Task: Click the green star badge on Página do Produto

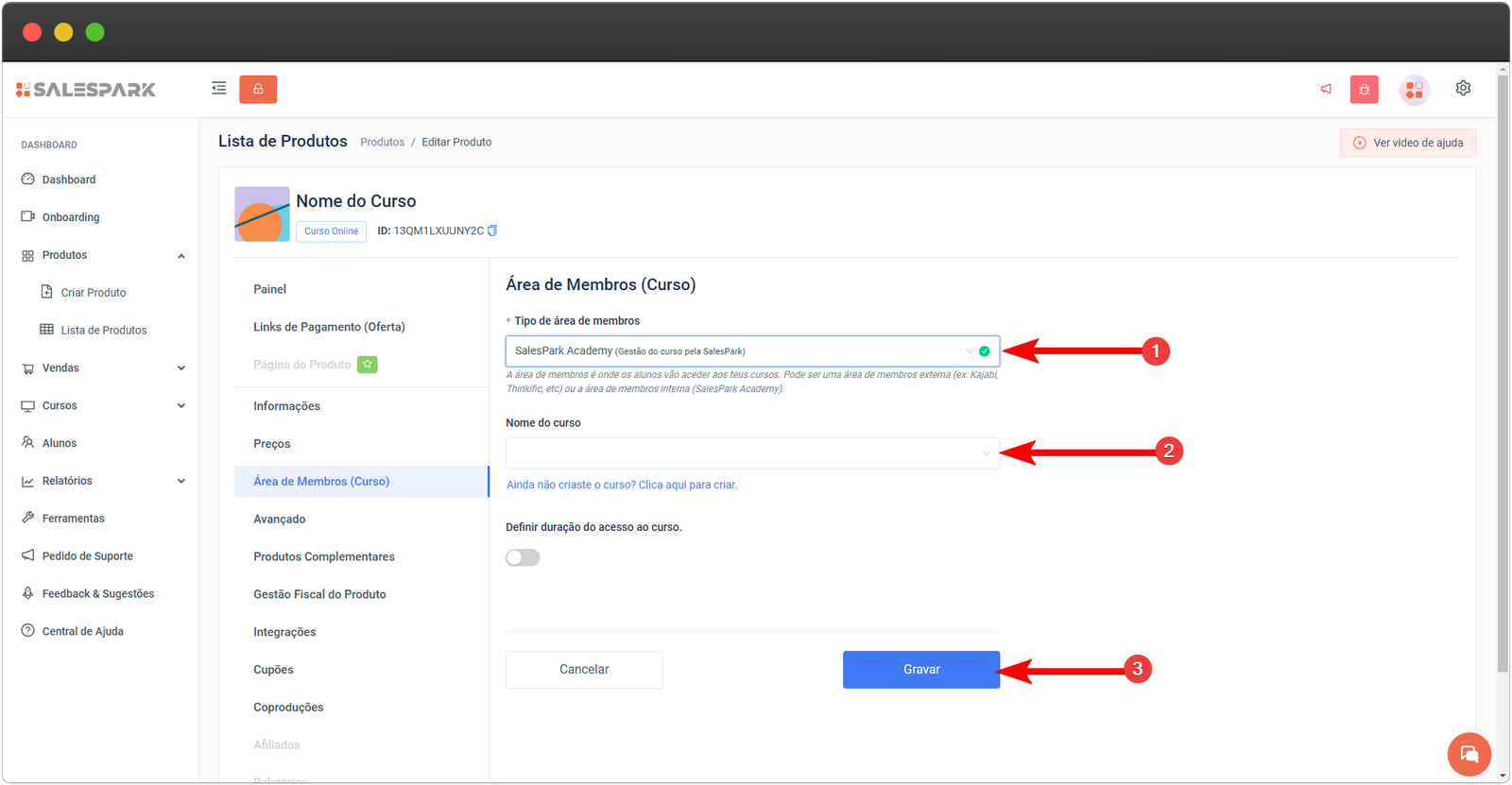Action: pyautogui.click(x=368, y=365)
